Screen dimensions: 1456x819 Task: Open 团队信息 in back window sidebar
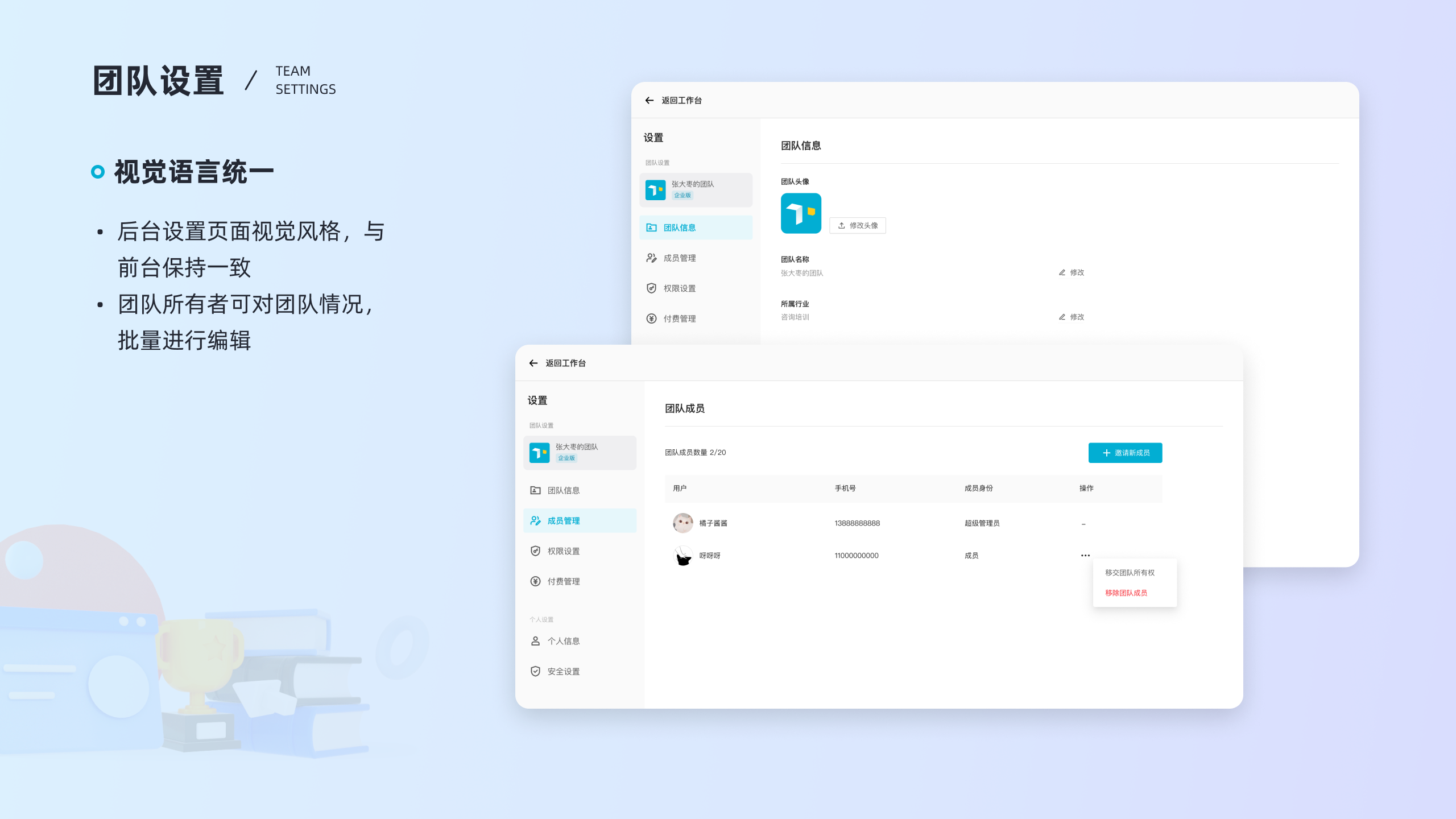tap(696, 227)
